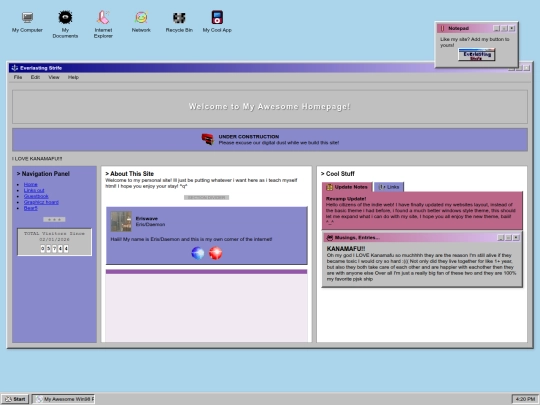Minimize the Musings, Entries window
Viewport: 540px width, 405px height.
click(x=501, y=238)
